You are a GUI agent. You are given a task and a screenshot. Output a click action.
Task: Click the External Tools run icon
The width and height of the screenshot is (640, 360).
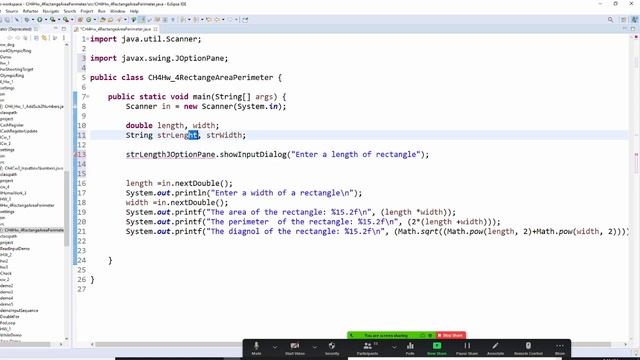pyautogui.click(x=66, y=20)
